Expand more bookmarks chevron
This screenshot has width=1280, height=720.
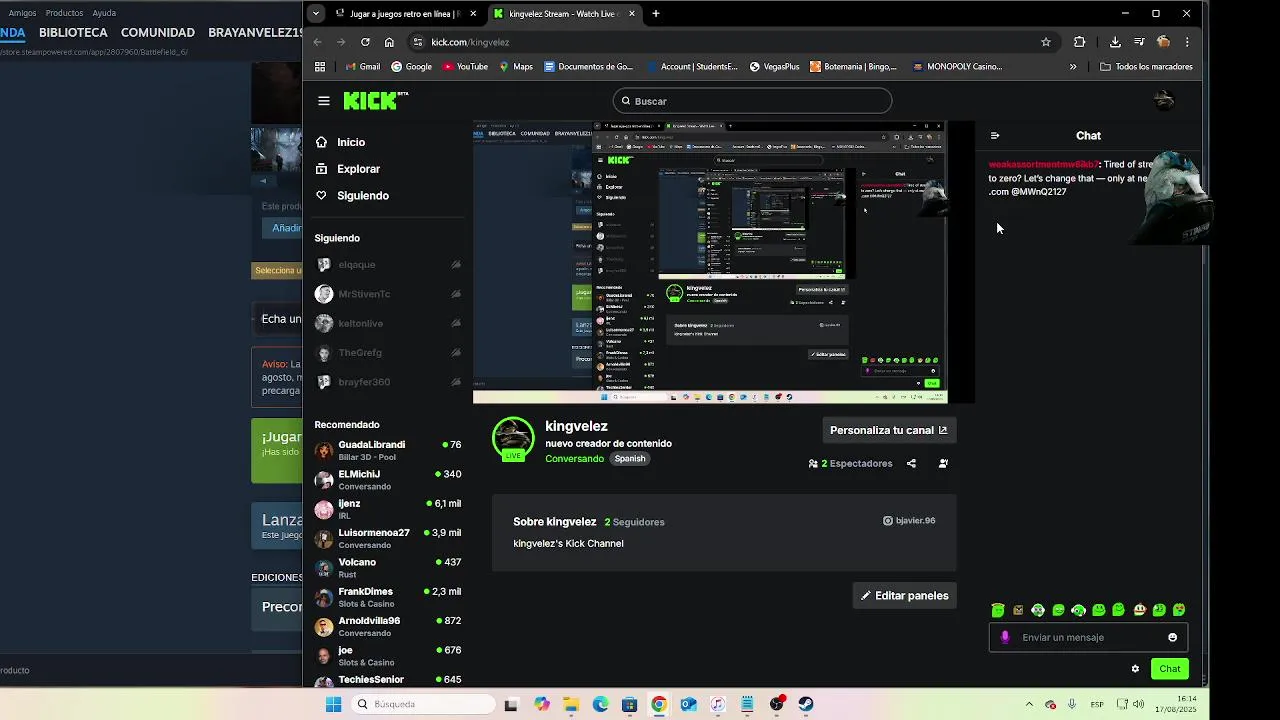point(1073,67)
